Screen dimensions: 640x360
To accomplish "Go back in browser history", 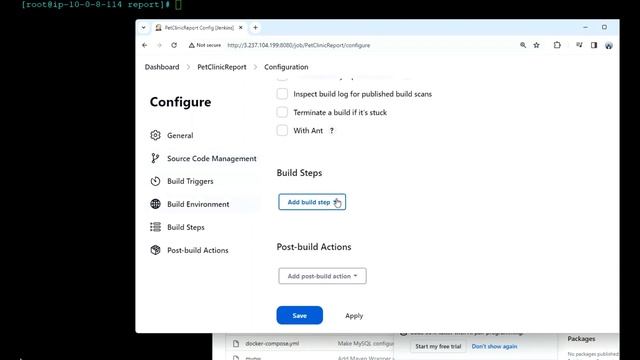I will (x=144, y=45).
